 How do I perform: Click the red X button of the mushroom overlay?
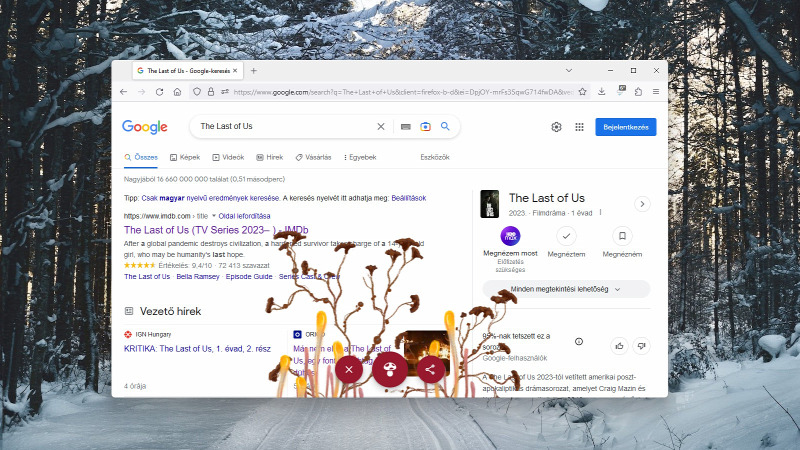(349, 369)
